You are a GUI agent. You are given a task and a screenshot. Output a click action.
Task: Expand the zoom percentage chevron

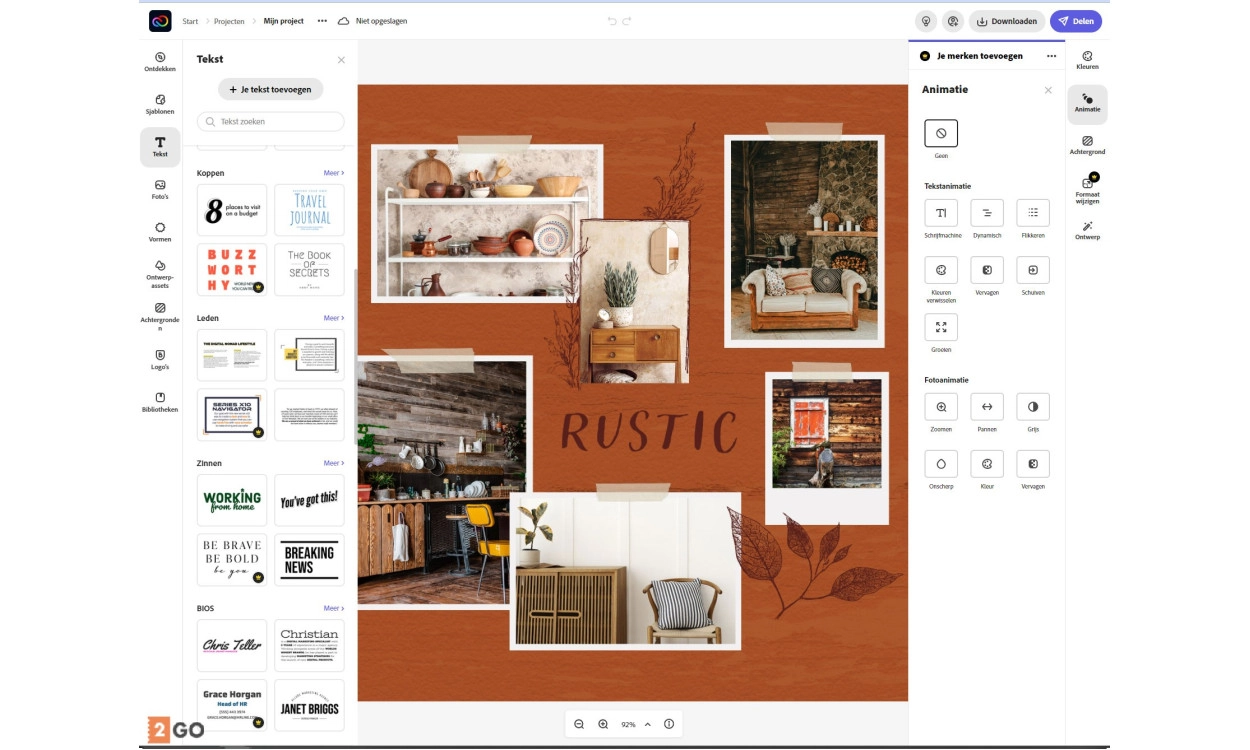648,724
